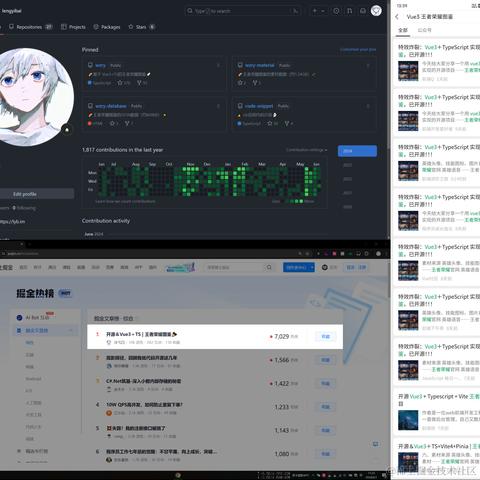Expand the create new dropdown arrow on GitHub
Screen dimensions: 480x480
pyautogui.click(x=323, y=11)
